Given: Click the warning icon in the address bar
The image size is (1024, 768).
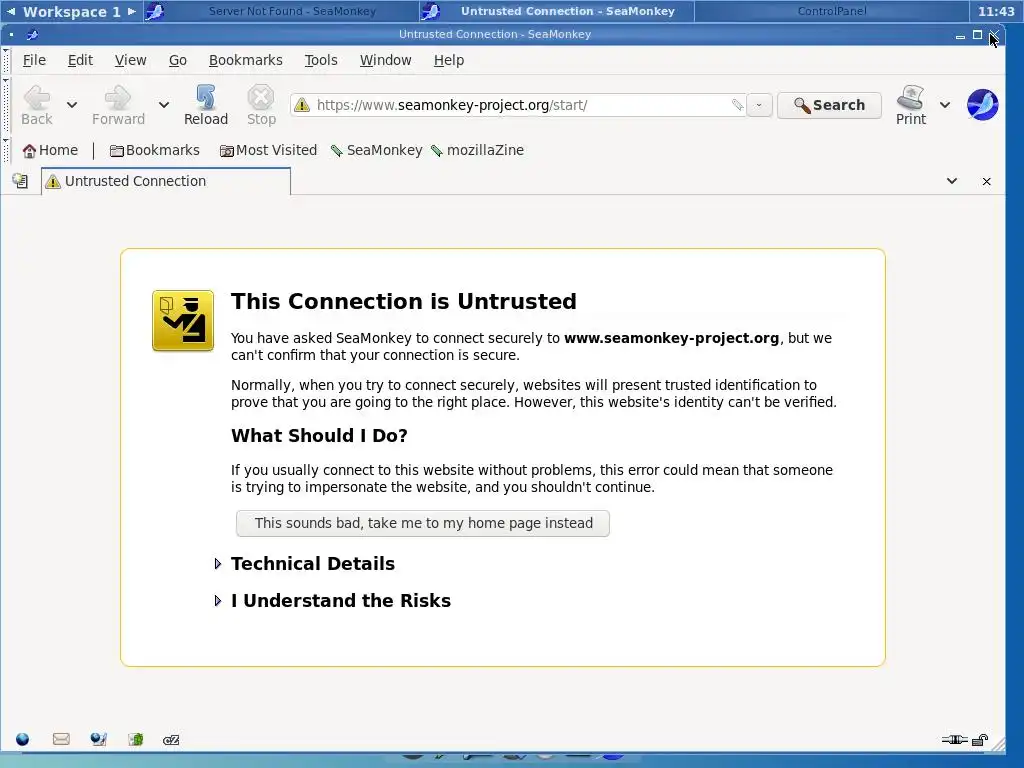Looking at the screenshot, I should click(x=302, y=104).
